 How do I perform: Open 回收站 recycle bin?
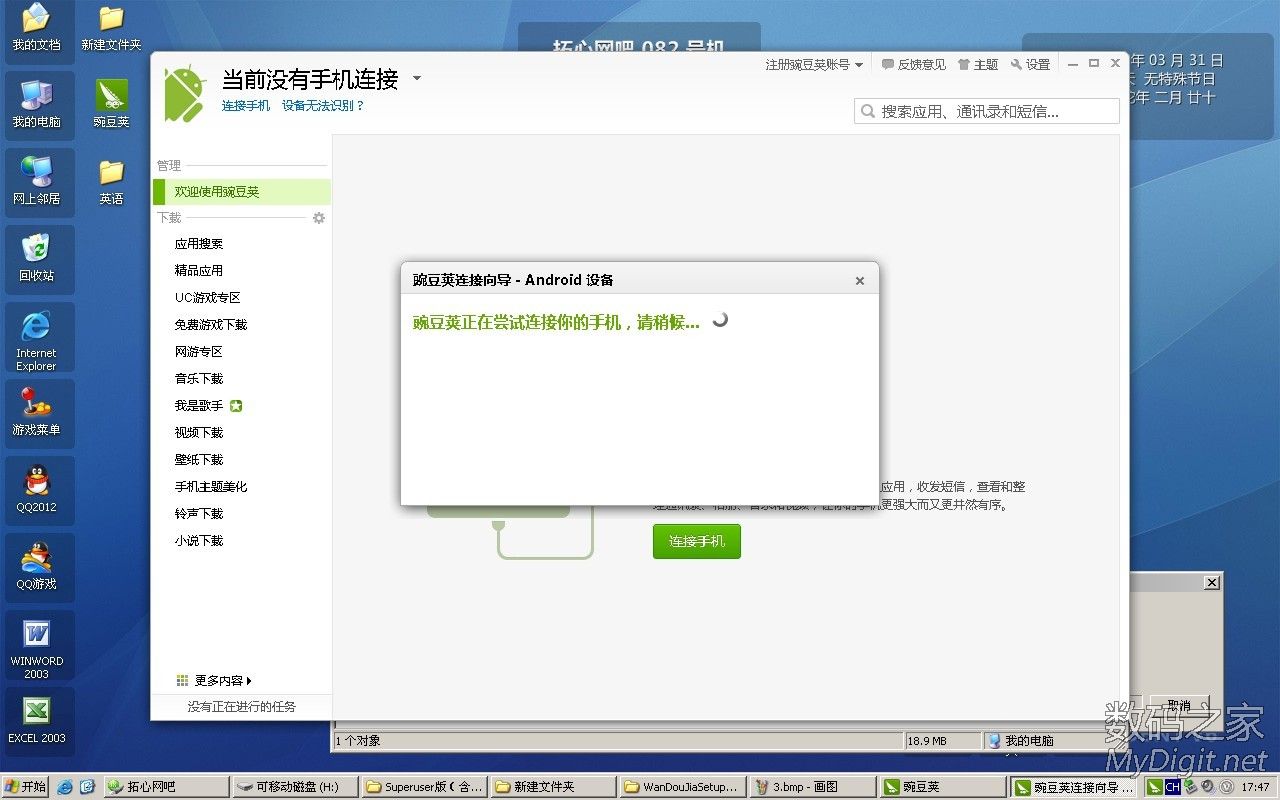(36, 258)
